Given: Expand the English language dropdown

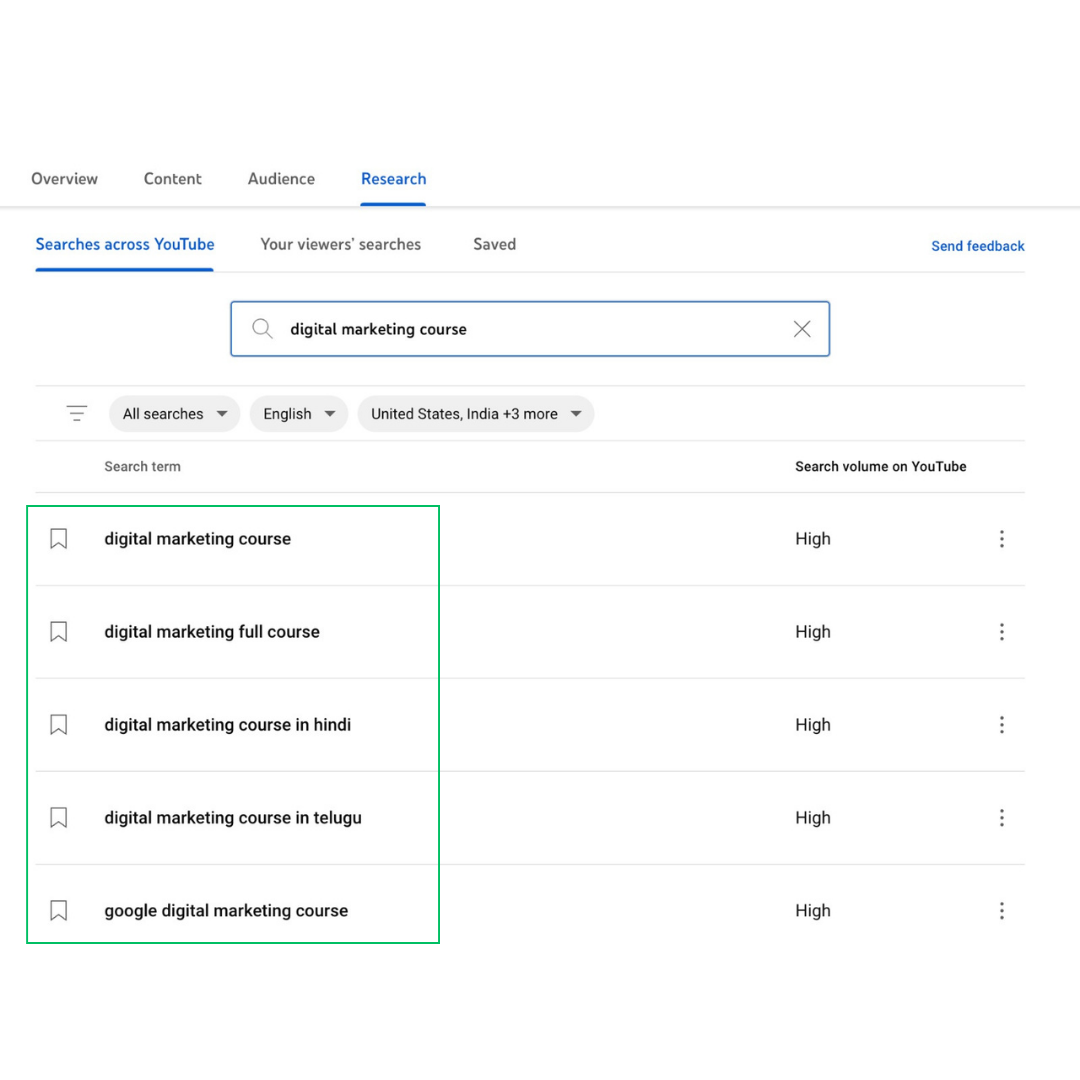Looking at the screenshot, I should pos(299,414).
